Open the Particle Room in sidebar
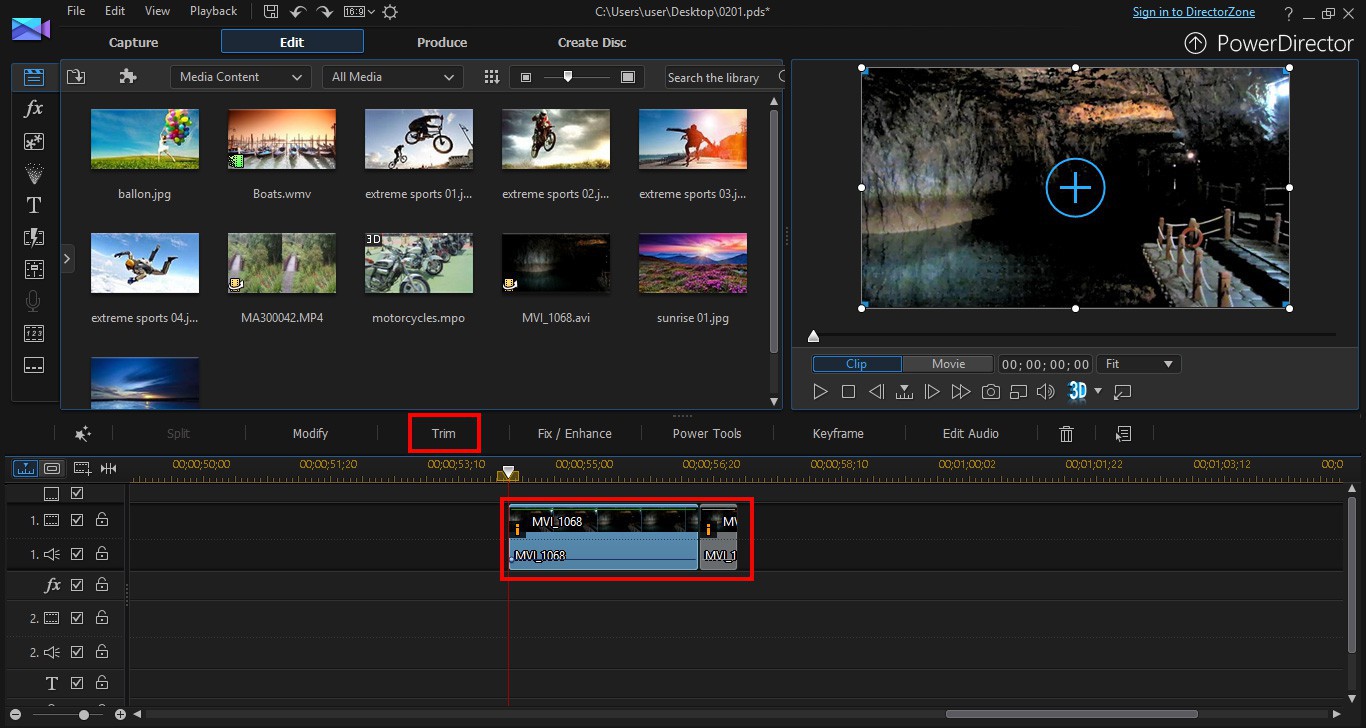Image resolution: width=1366 pixels, height=728 pixels. (x=34, y=173)
